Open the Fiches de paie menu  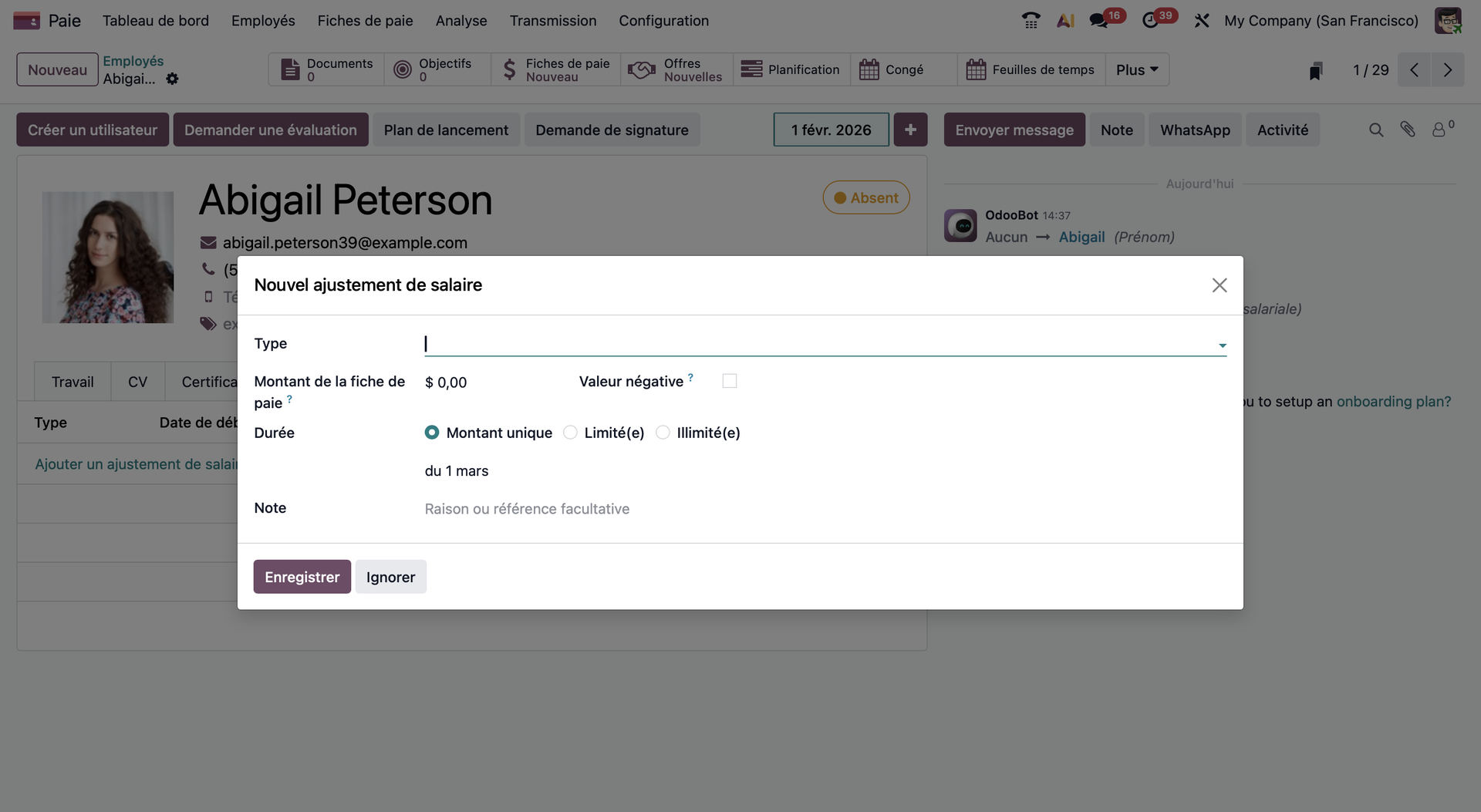pyautogui.click(x=365, y=21)
